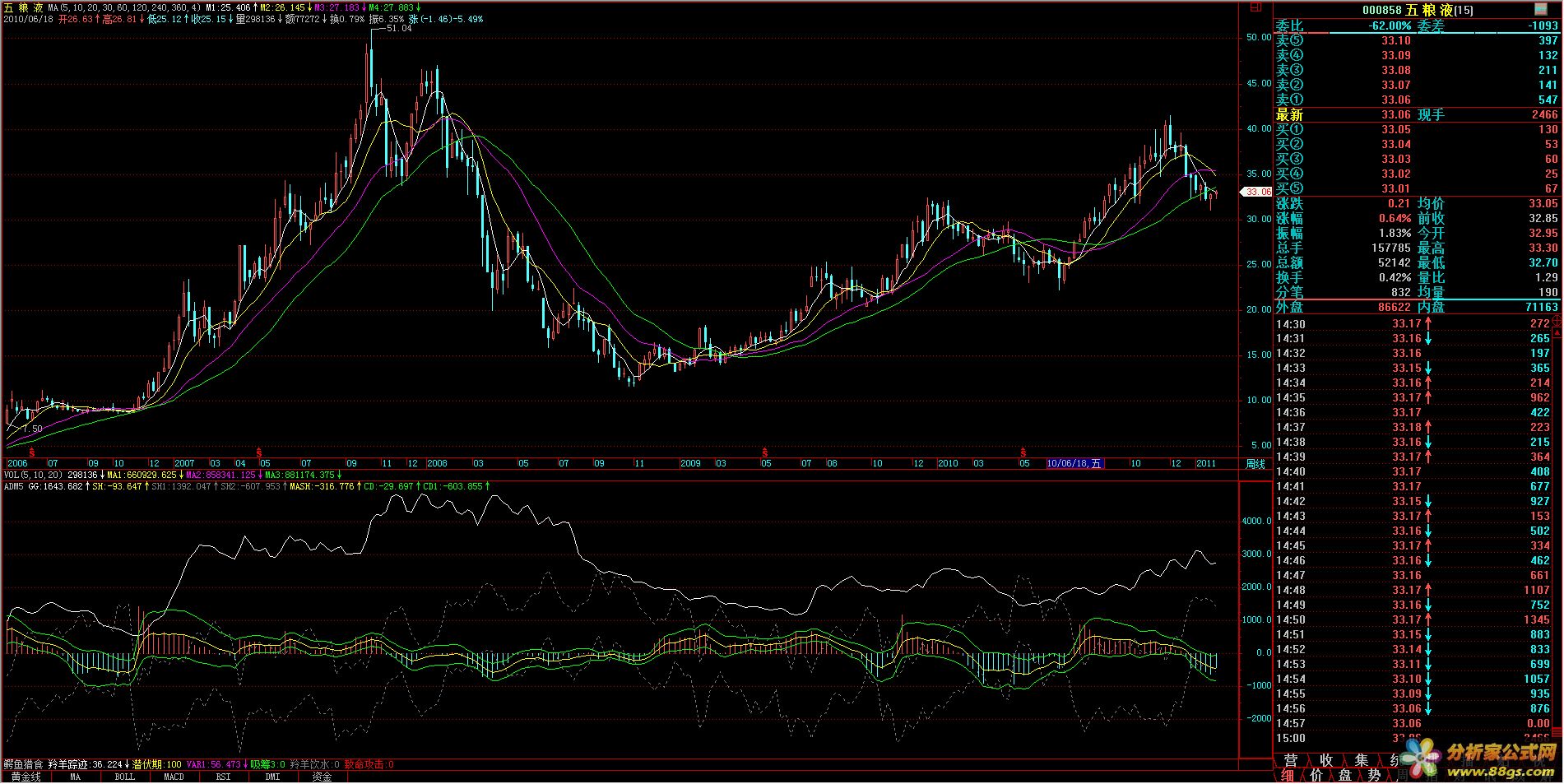Click the highlighted date 10/06/18,五 on time axis

1074,463
